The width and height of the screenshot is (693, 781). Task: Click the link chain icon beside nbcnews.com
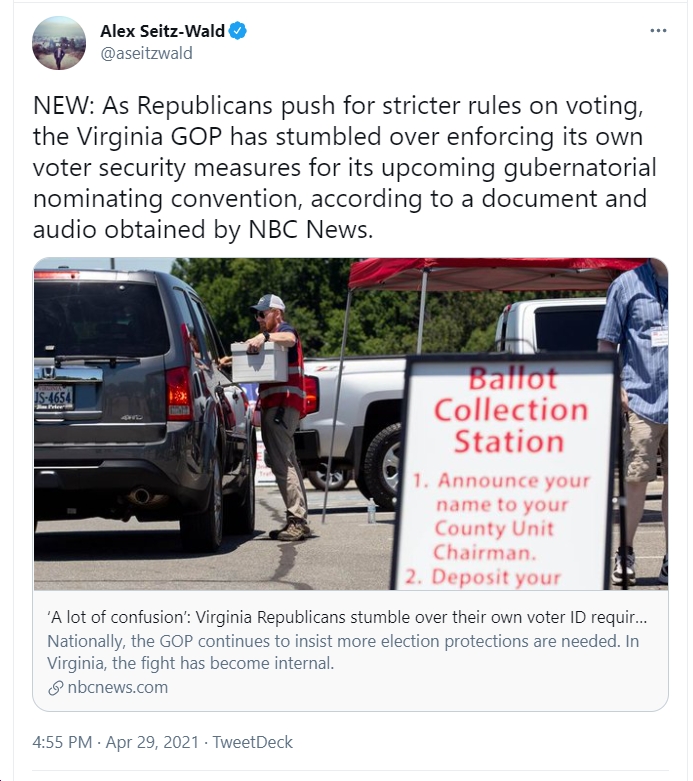click(x=55, y=688)
